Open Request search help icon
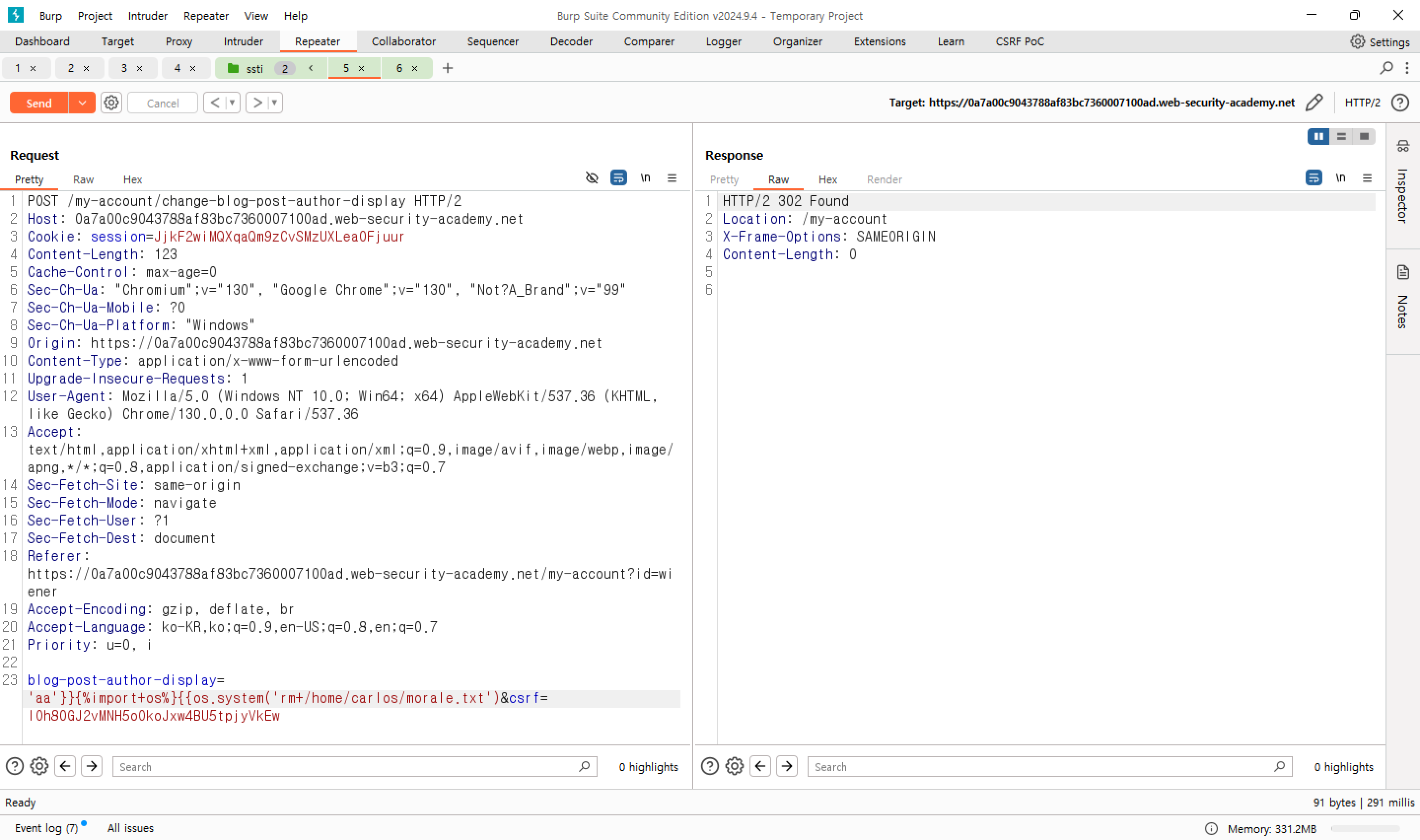 click(x=15, y=767)
